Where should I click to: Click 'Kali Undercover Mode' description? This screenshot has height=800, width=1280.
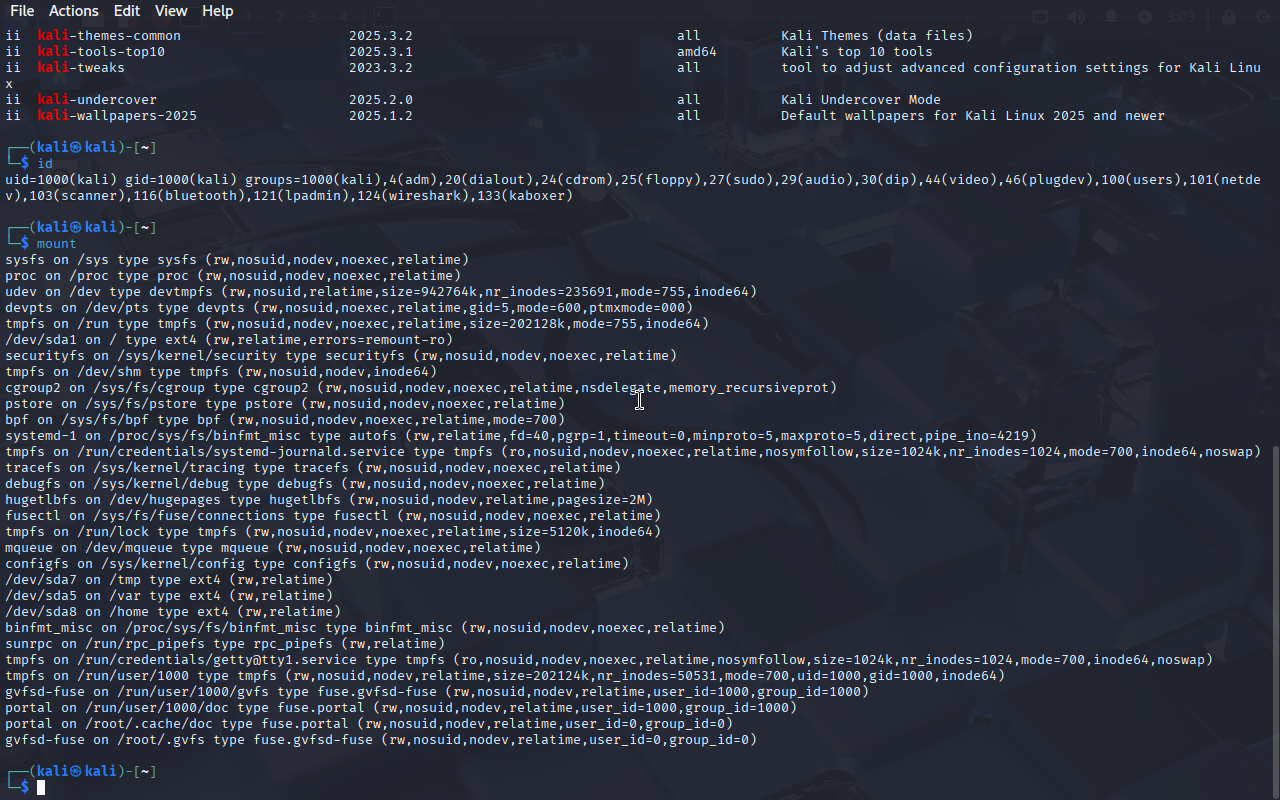[861, 100]
